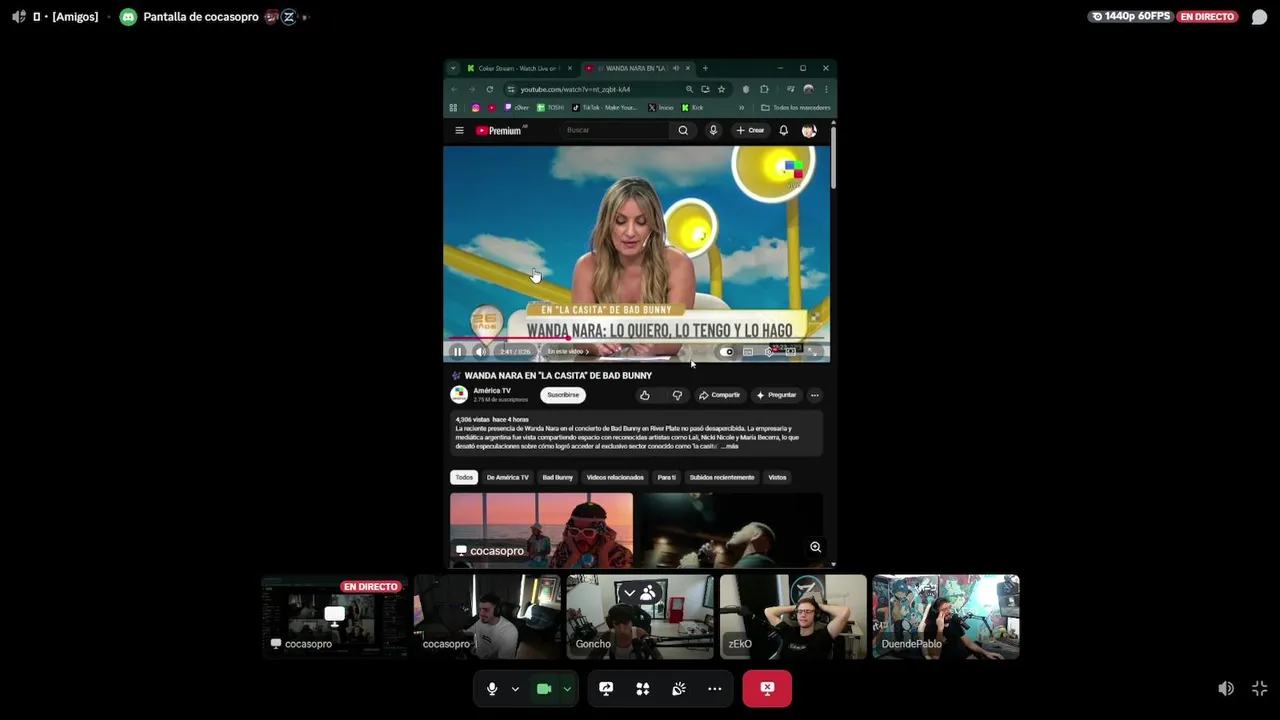This screenshot has width=1280, height=720.
Task: Open YouTube player settings gear
Action: (x=769, y=352)
